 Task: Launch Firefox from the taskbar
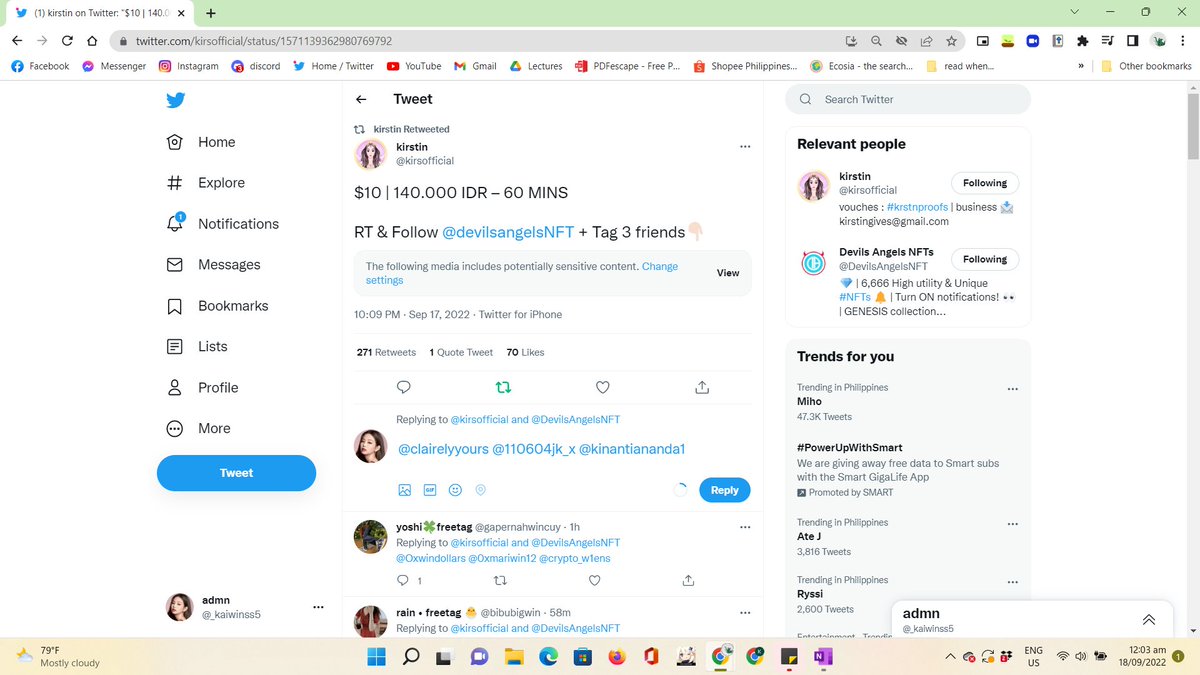[x=616, y=657]
